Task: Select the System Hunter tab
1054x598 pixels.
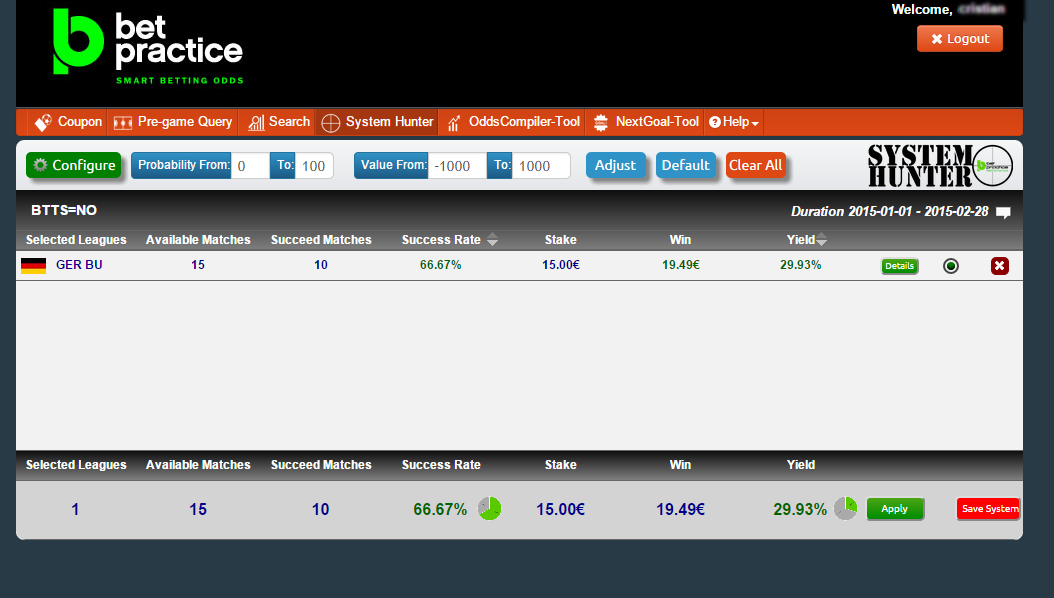Action: 377,122
